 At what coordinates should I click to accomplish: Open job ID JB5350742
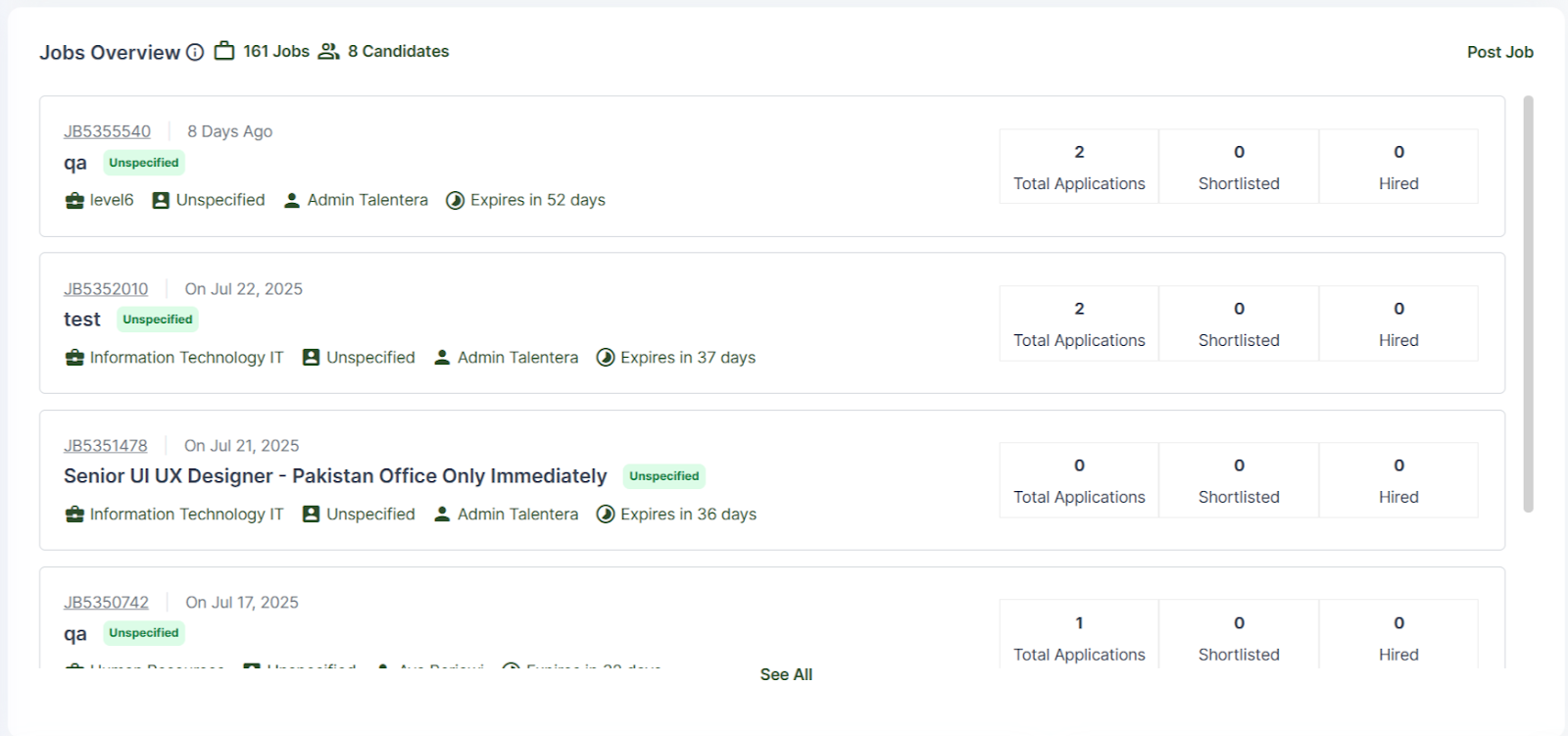(x=106, y=603)
